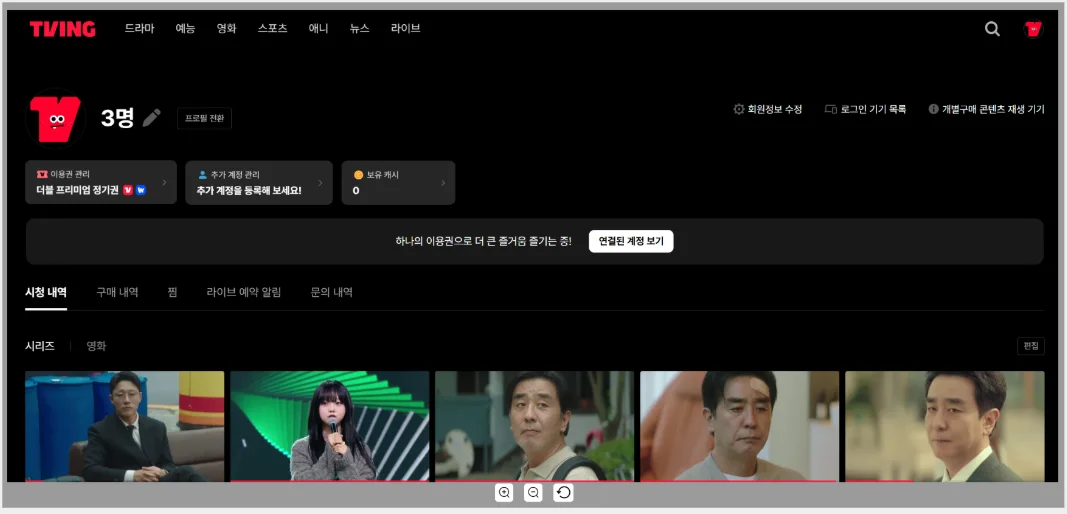Open thumbnail of girl holding microphone
Screen dimensions: 1067x514
[329, 426]
